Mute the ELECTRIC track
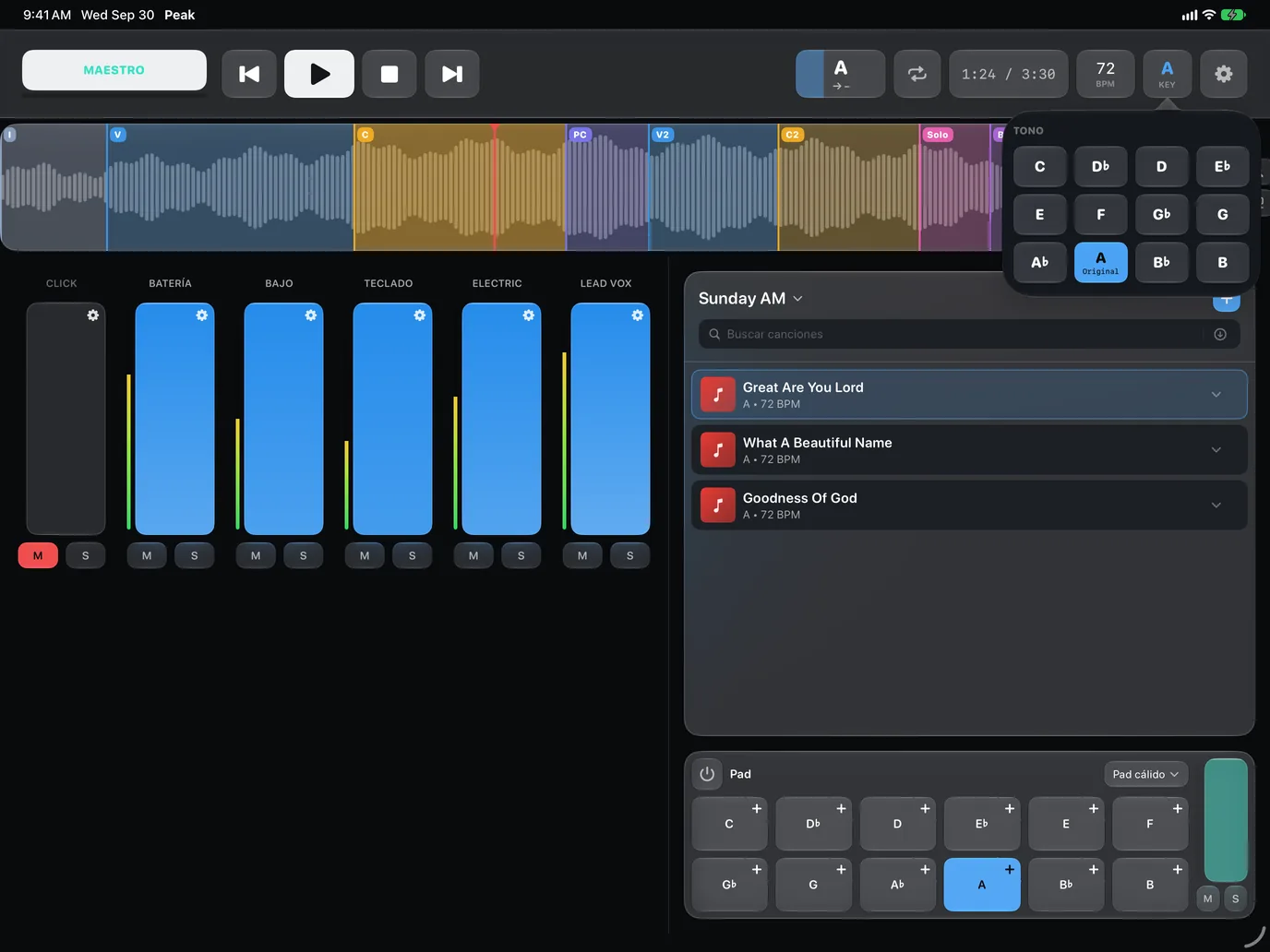Image resolution: width=1270 pixels, height=952 pixels. click(473, 555)
